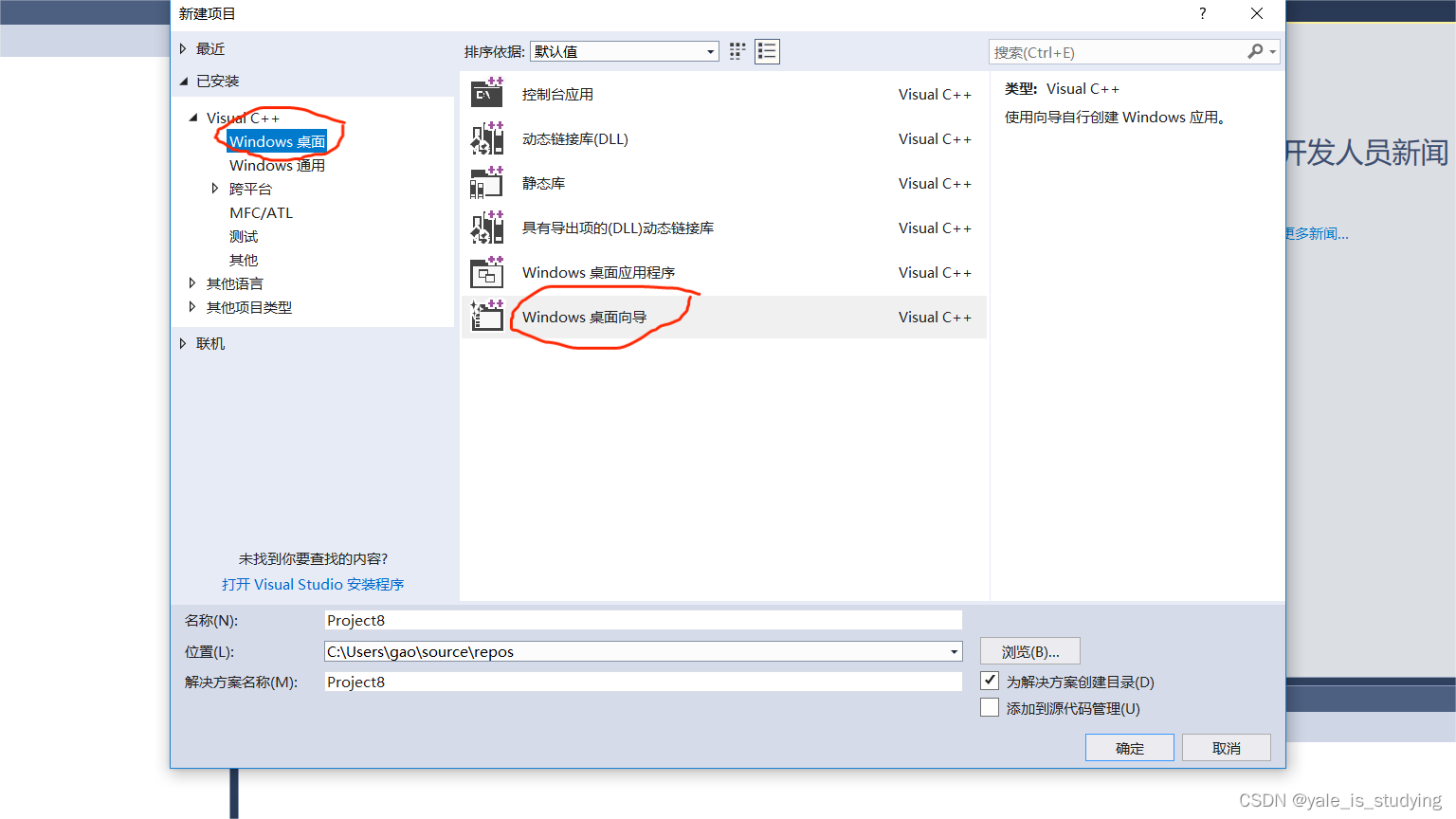This screenshot has height=819, width=1456.
Task: Click the 解决方案名称 input field
Action: 643,682
